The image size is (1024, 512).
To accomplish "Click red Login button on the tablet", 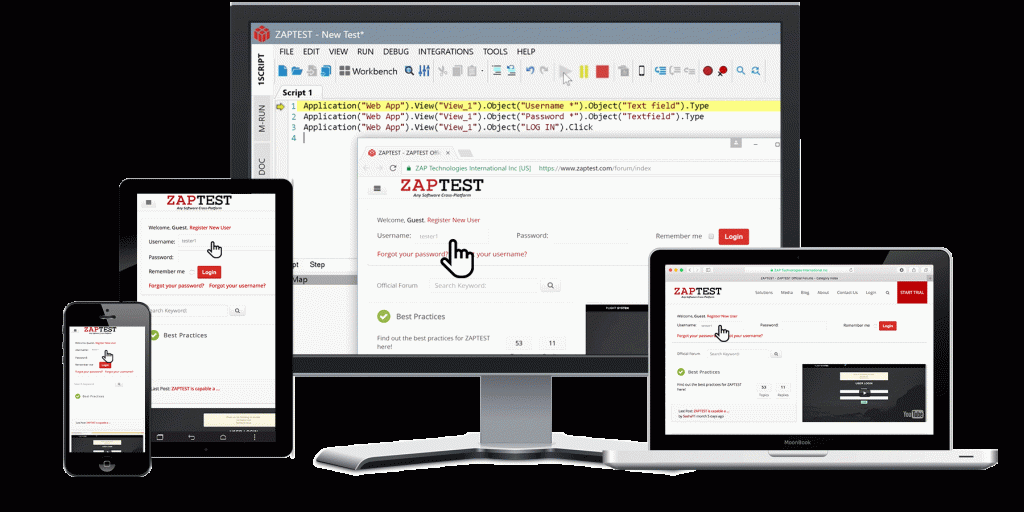I will pos(209,272).
